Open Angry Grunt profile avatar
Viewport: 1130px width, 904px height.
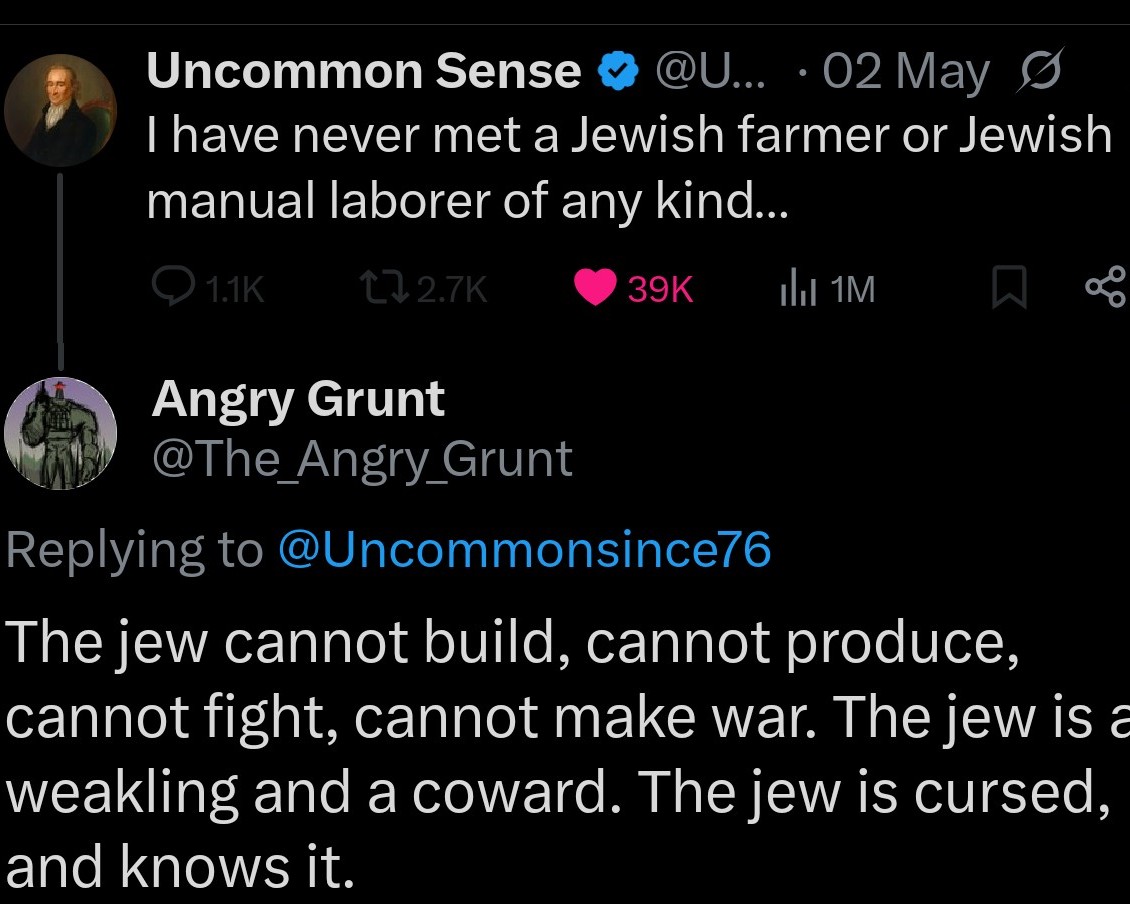coord(61,433)
